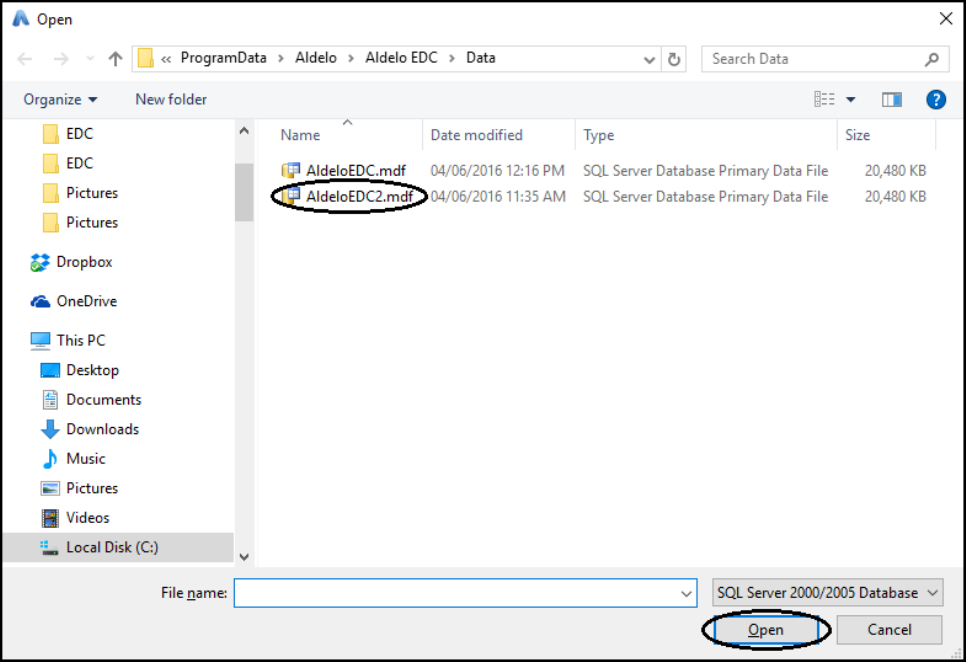
Task: Open the Videos location
Action: (87, 518)
